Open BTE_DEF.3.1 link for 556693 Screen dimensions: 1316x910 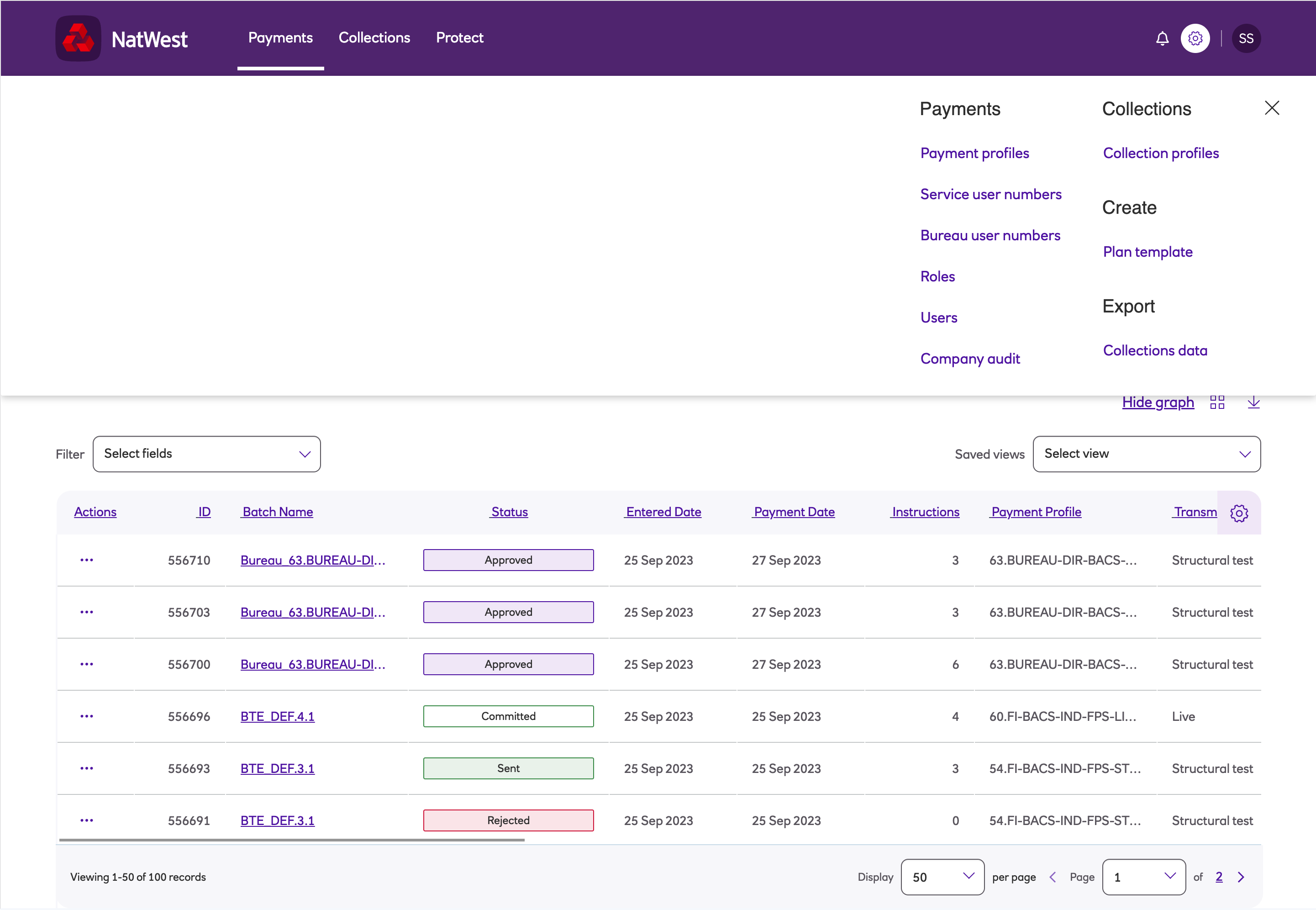[x=277, y=768]
